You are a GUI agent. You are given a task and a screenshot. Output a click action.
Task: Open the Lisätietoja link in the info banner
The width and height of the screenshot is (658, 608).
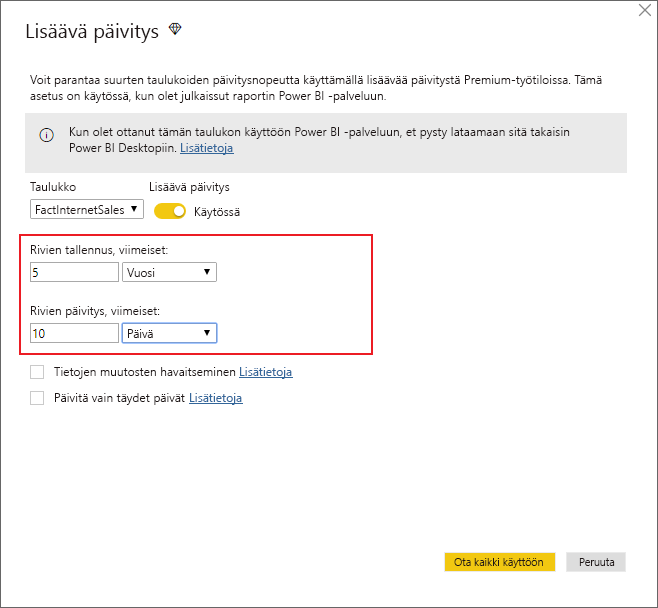(206, 148)
